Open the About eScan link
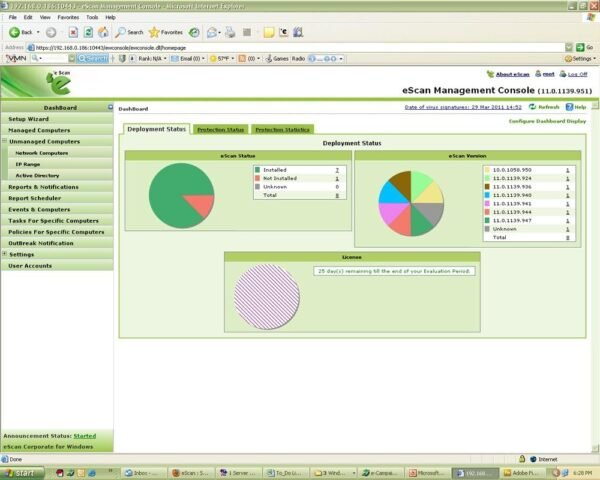Image resolution: width=600 pixels, height=480 pixels. point(512,74)
